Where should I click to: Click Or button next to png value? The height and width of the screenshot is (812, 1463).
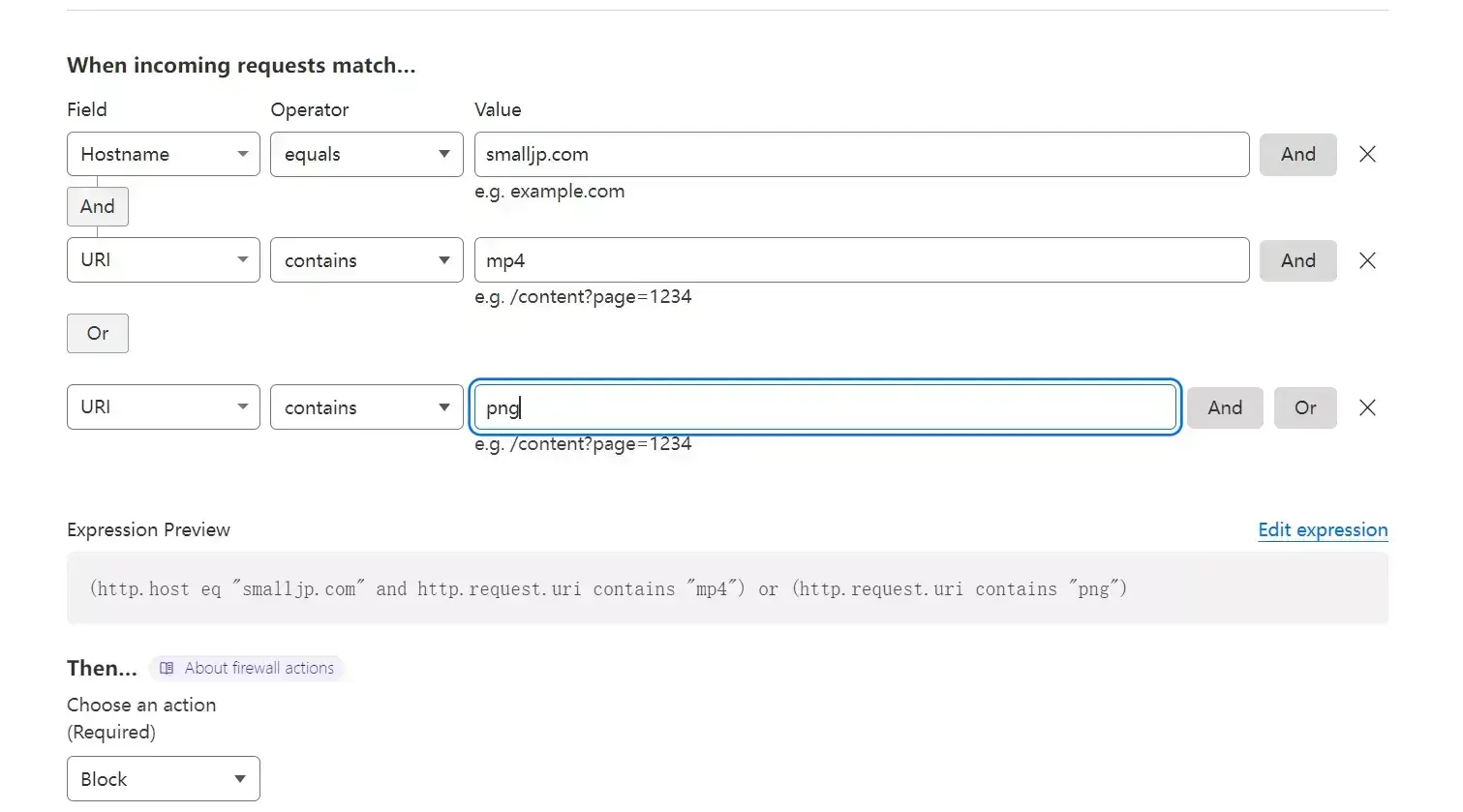point(1305,407)
